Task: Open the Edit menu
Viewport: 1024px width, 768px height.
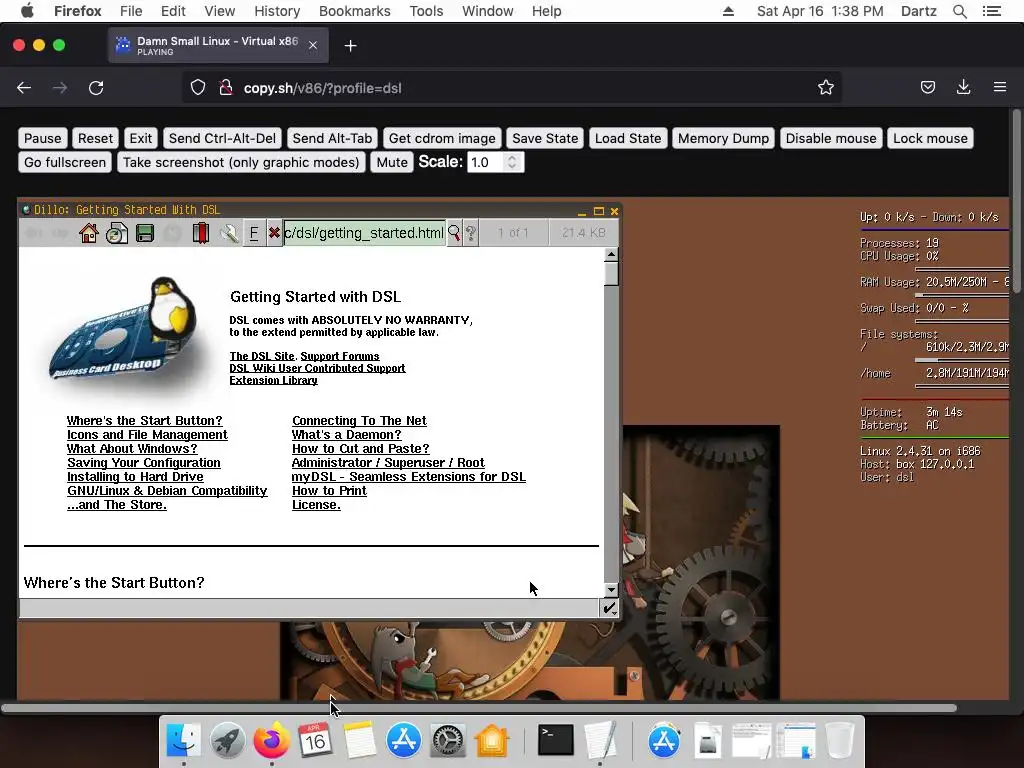Action: pos(173,11)
